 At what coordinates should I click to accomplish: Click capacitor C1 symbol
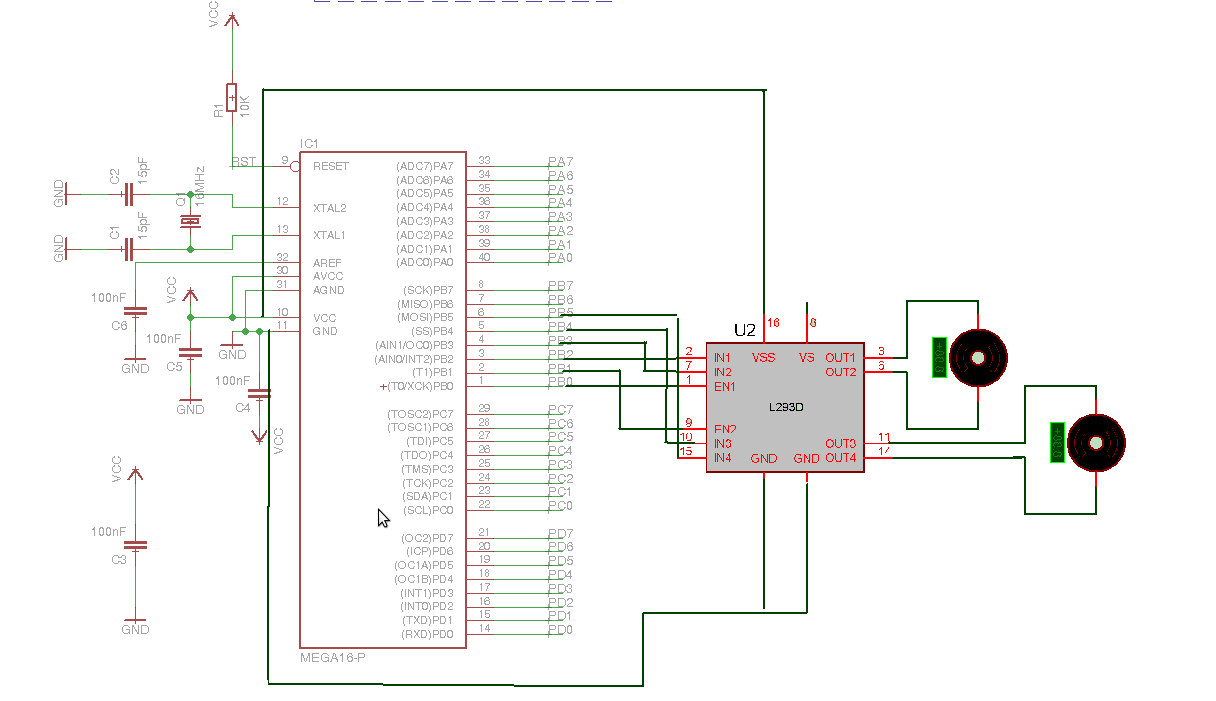point(128,249)
